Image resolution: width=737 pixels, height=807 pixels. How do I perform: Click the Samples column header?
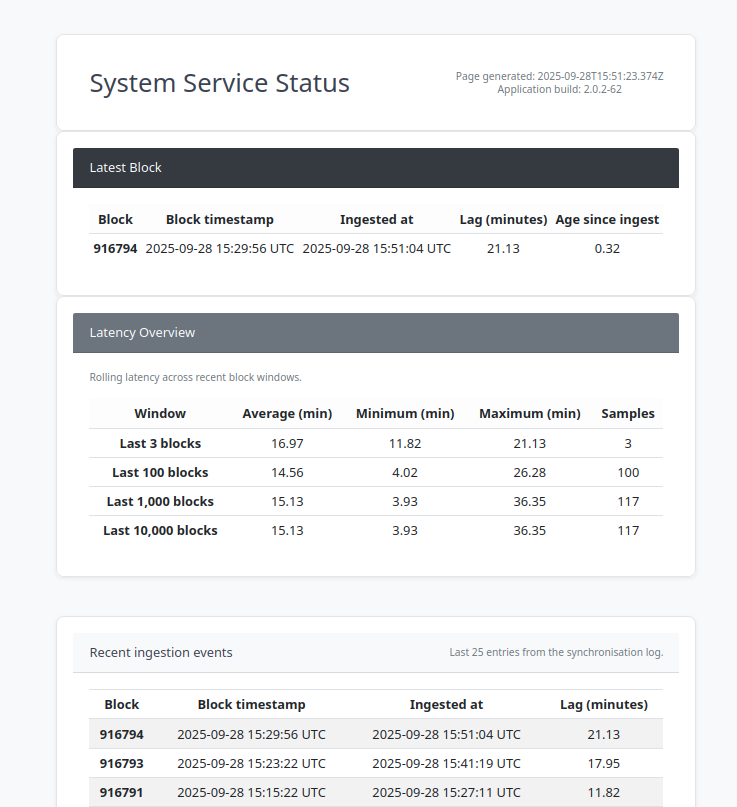(x=627, y=414)
